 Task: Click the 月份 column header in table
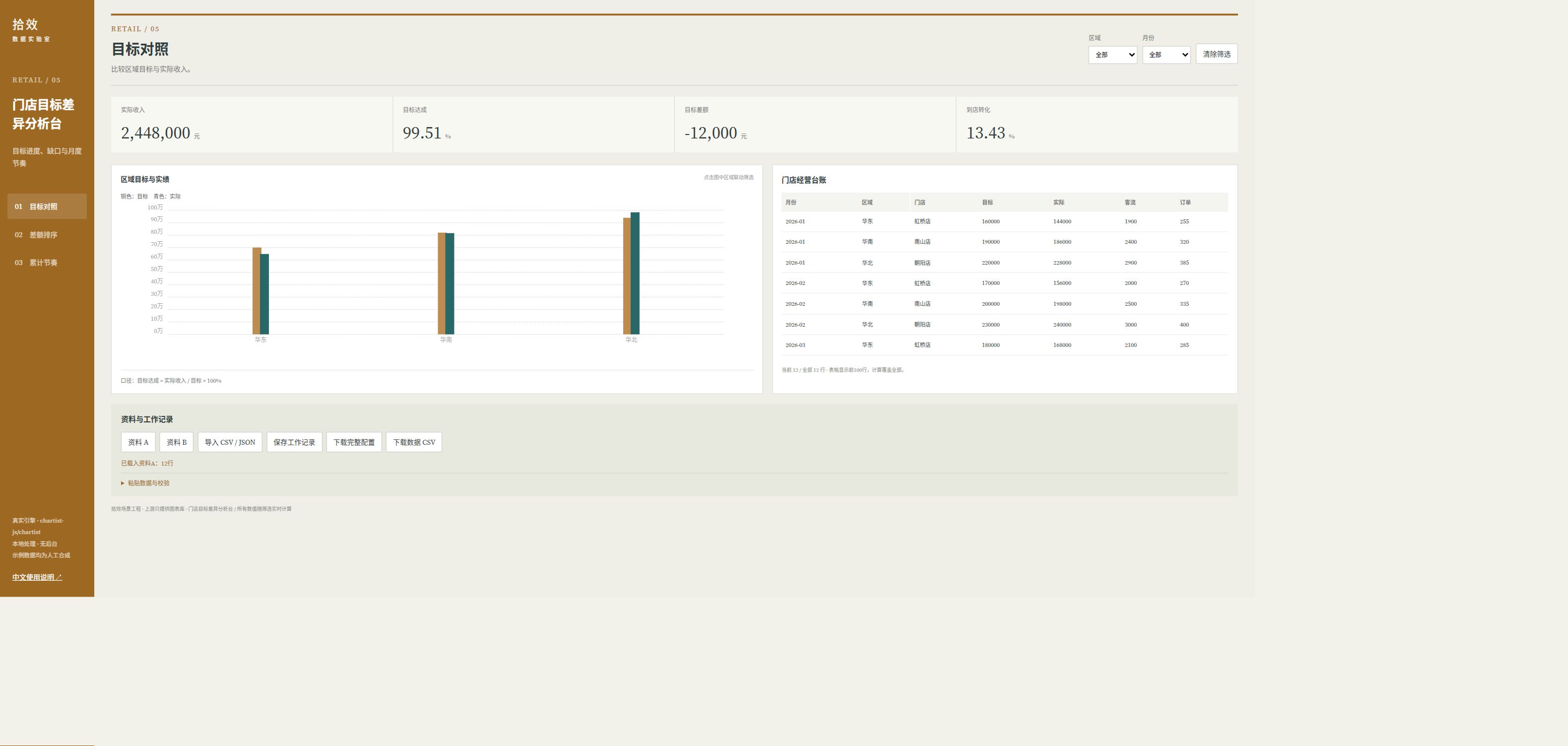coord(790,202)
